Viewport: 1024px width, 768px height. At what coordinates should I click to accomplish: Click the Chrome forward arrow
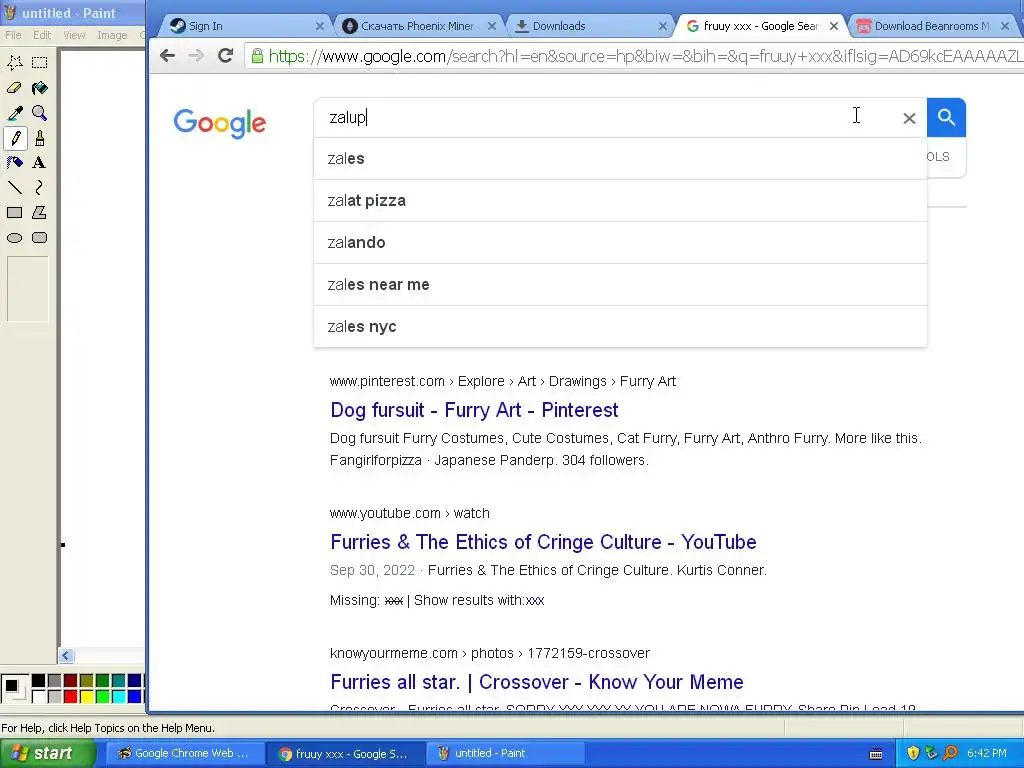(x=196, y=56)
